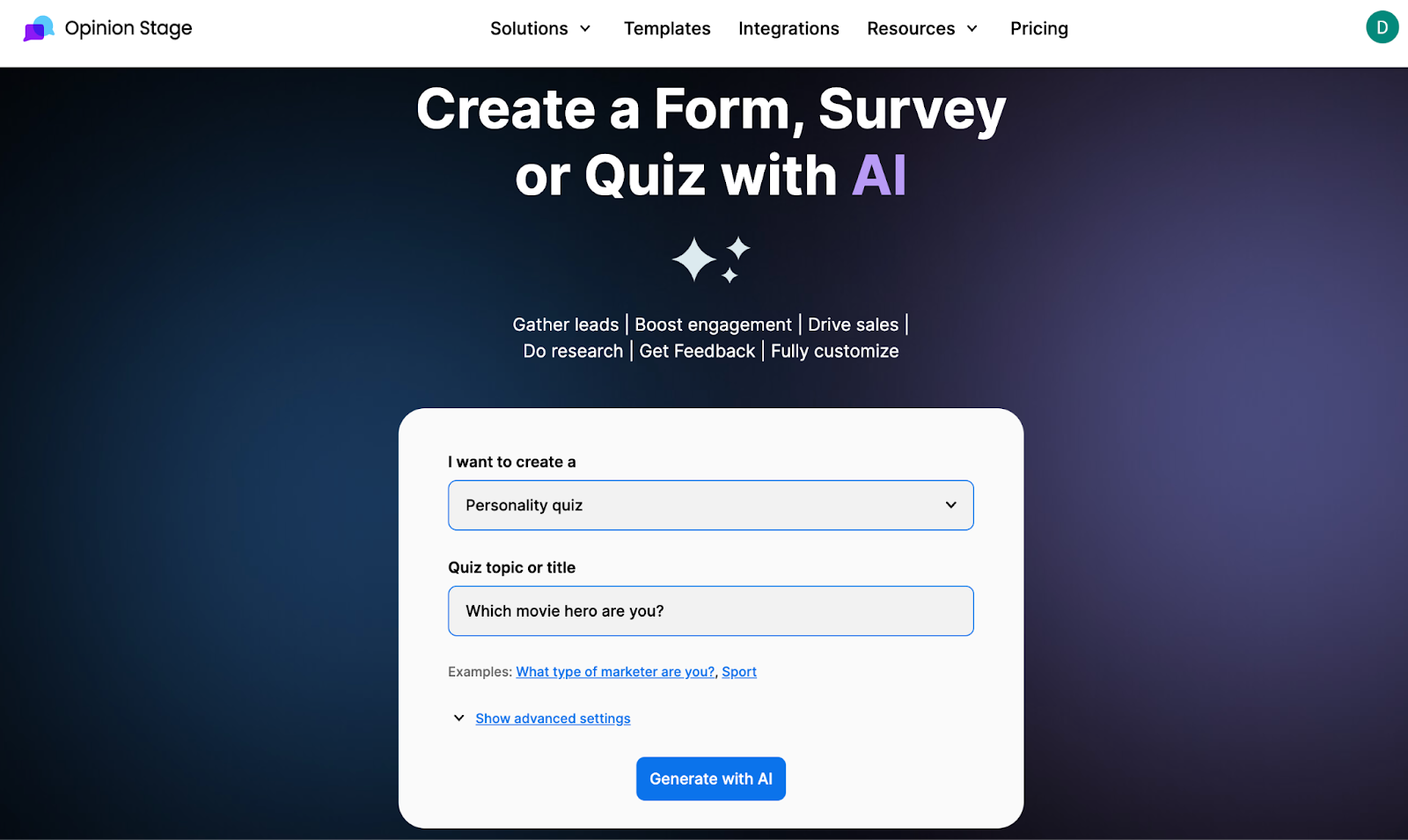Open the green "D" account avatar
This screenshot has height=840, width=1408.
click(1382, 27)
